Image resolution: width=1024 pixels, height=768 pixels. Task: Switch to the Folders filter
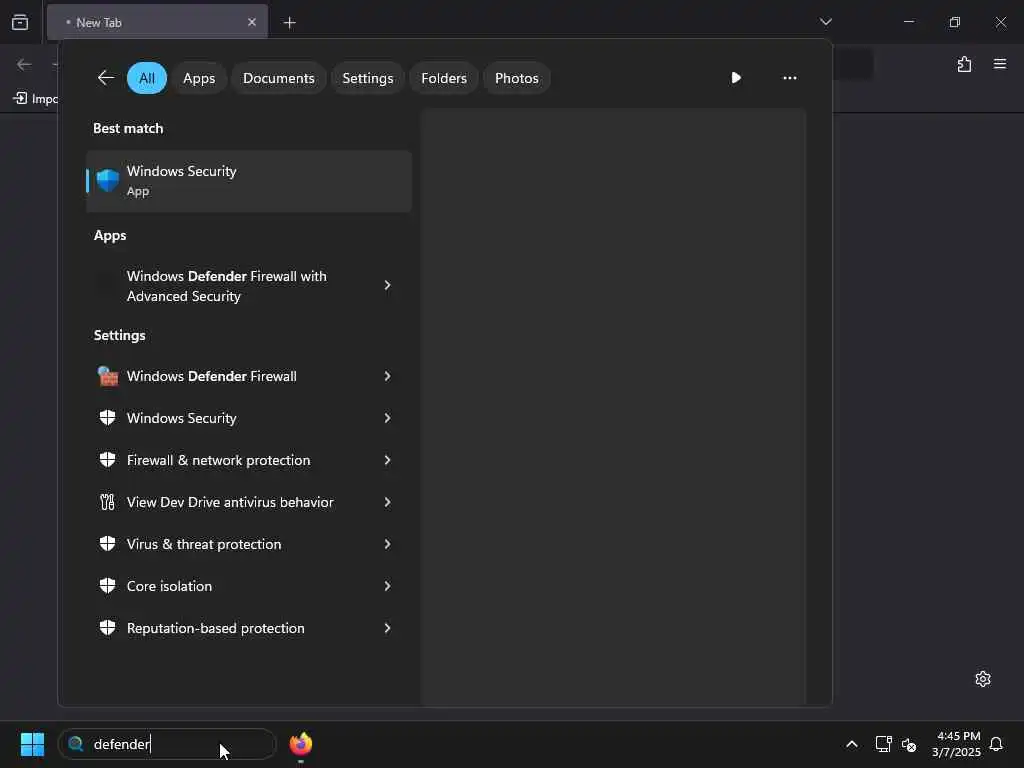coord(444,78)
